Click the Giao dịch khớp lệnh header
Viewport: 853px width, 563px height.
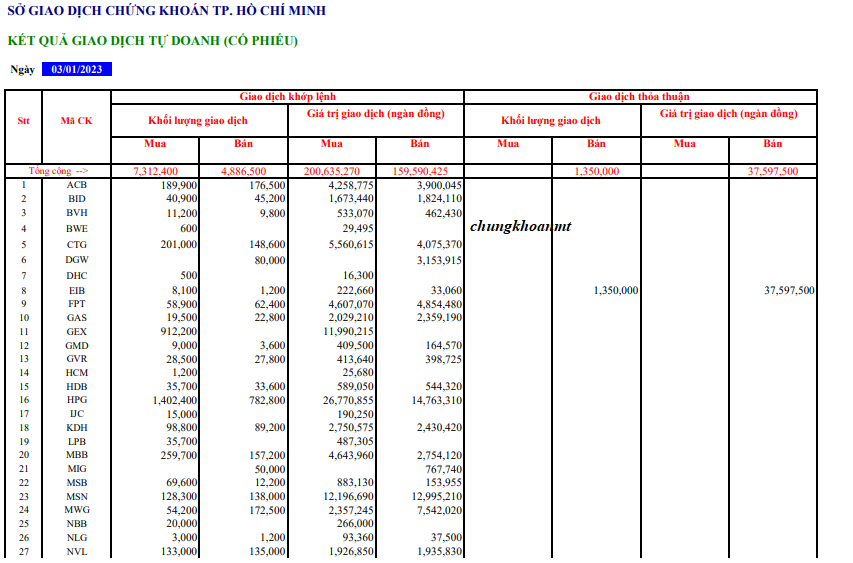288,97
